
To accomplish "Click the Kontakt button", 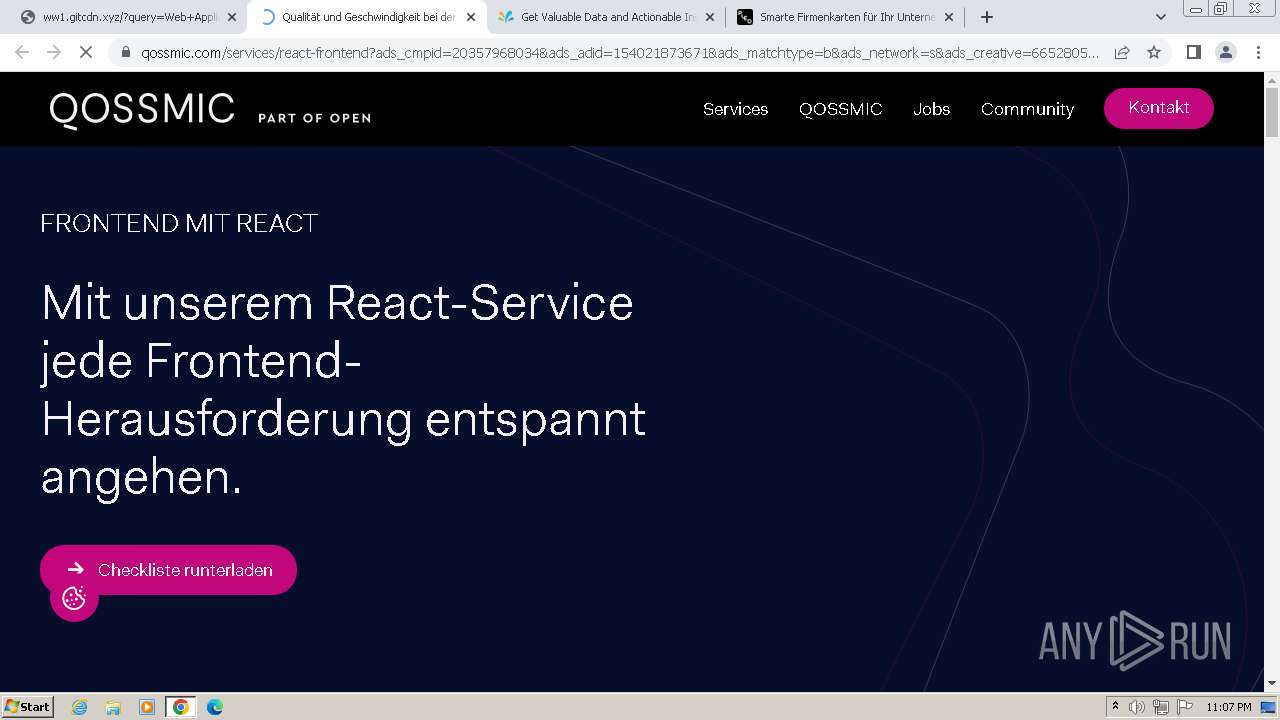I will (1158, 108).
